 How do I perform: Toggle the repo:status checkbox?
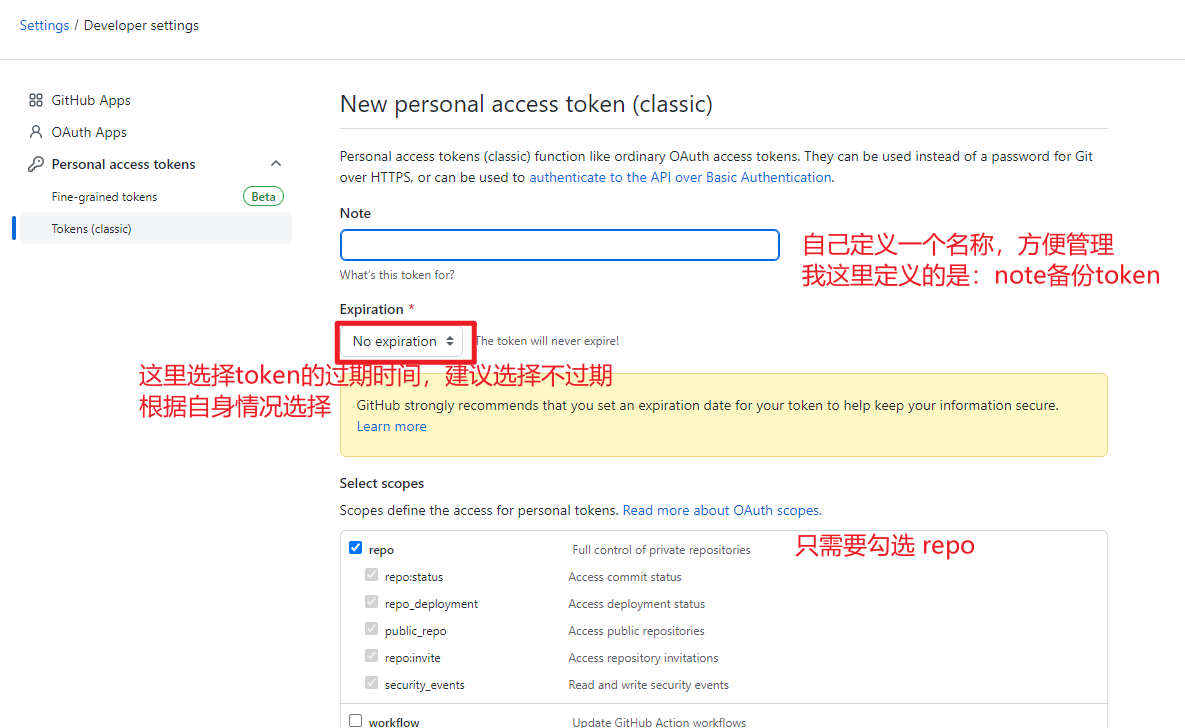tap(371, 575)
